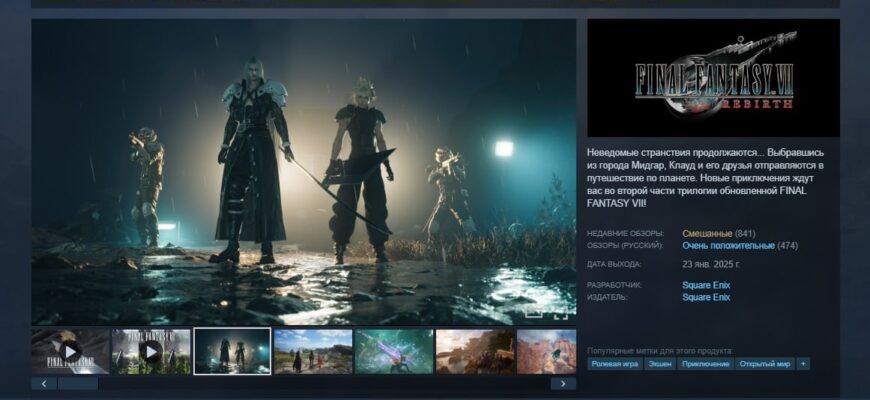The width and height of the screenshot is (870, 400).
Task: Click the thumbnail strip scrollbar handle
Action: pos(78,383)
